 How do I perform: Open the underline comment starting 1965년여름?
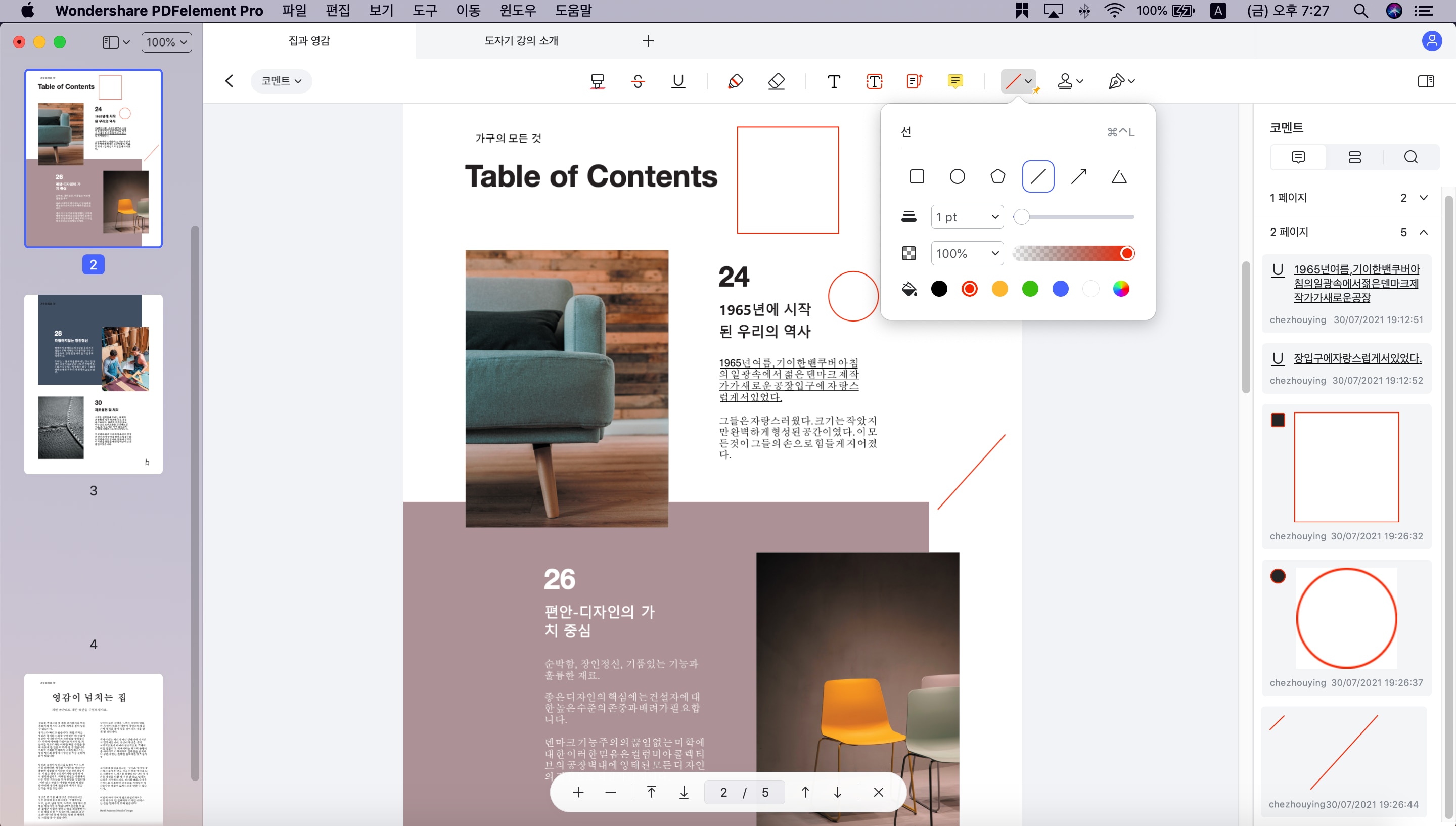coord(1346,293)
